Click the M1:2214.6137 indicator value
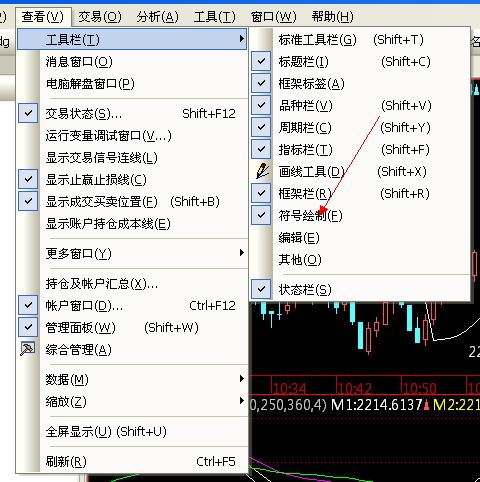This screenshot has width=480, height=482. pyautogui.click(x=377, y=405)
